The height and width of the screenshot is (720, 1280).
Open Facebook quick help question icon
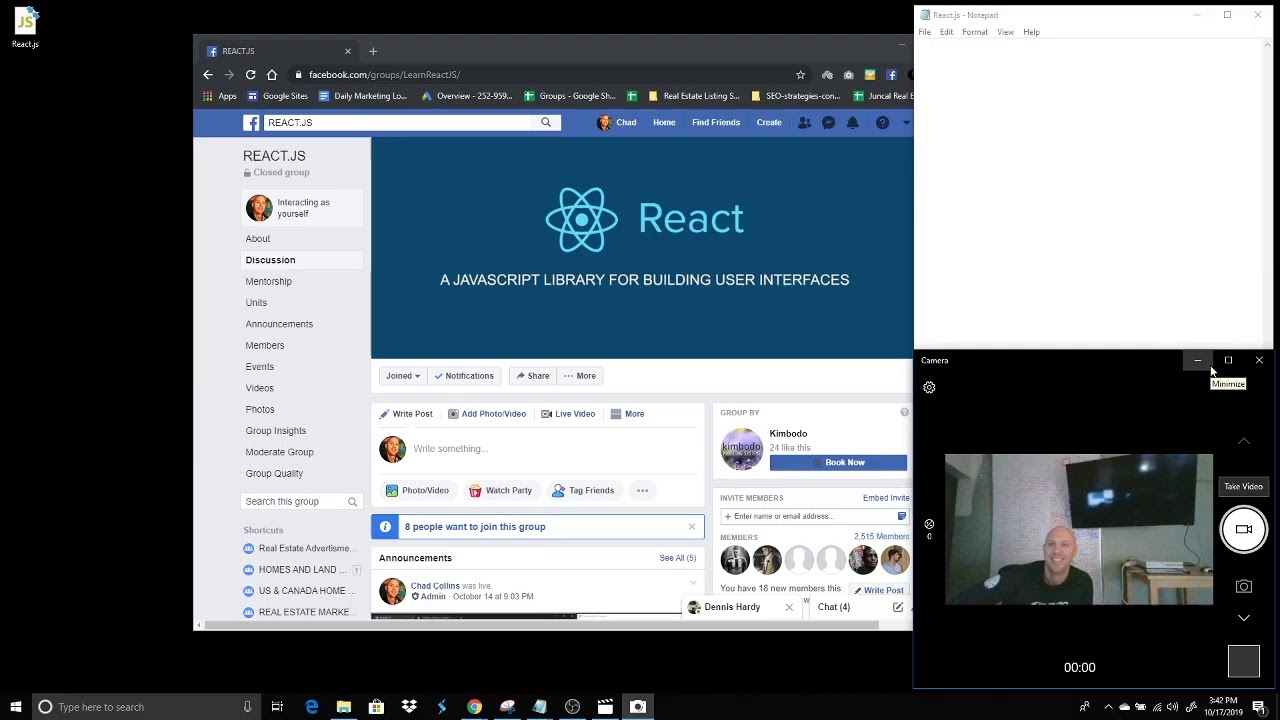coord(882,122)
